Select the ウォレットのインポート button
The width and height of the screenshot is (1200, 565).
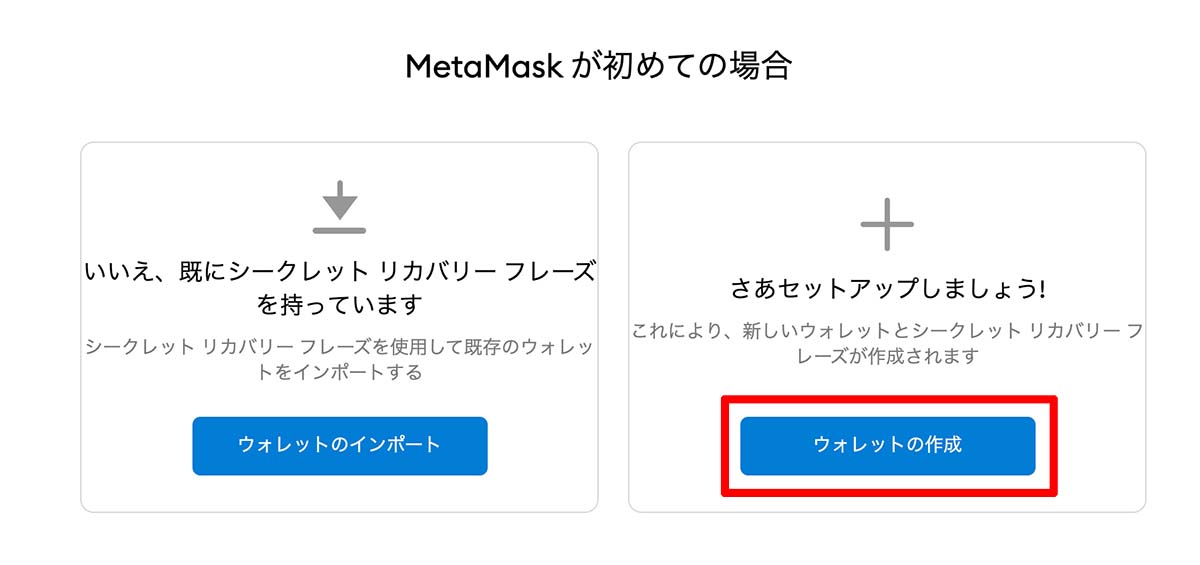tap(340, 445)
